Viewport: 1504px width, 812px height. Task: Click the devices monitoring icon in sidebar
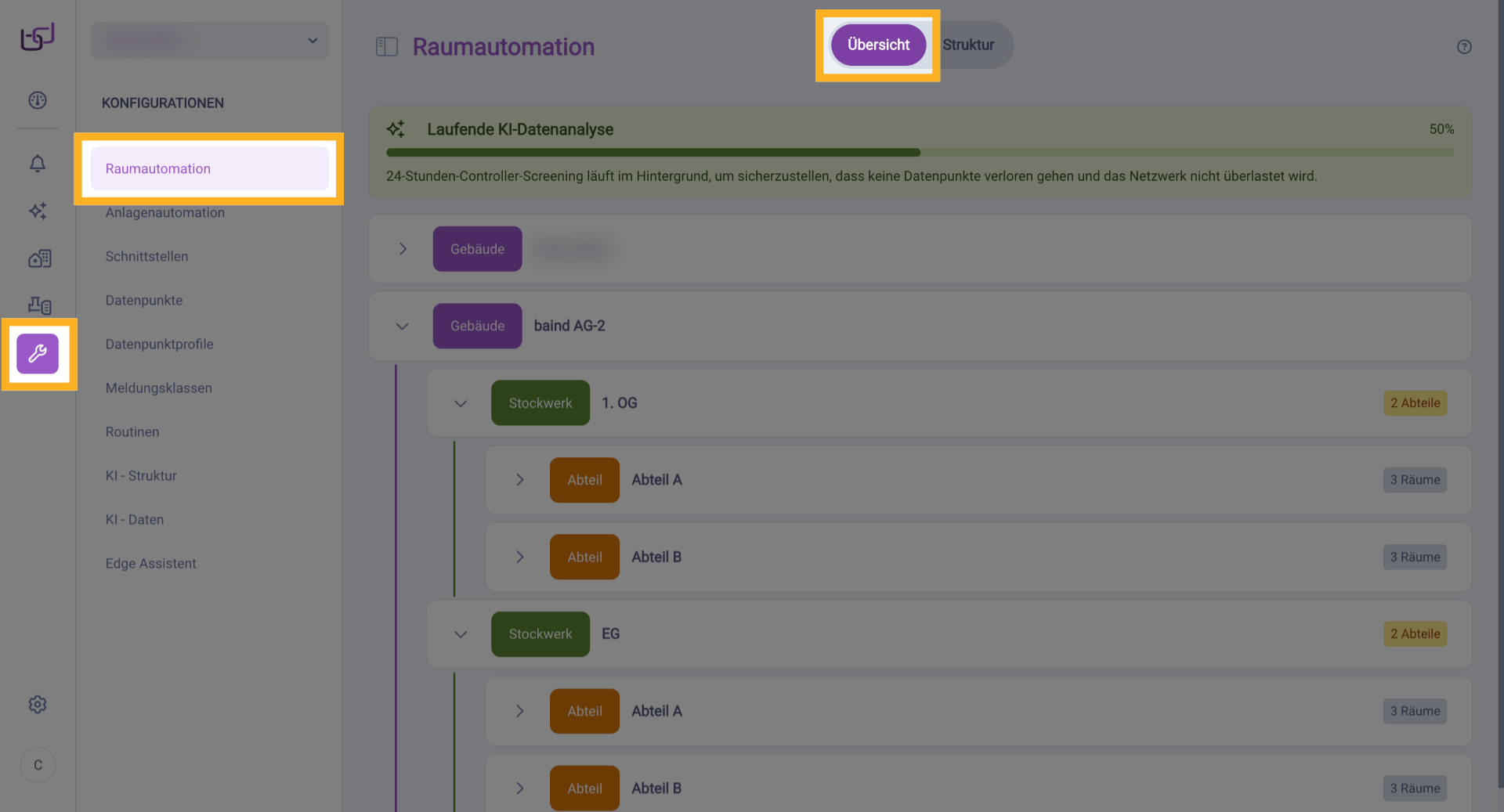tap(38, 305)
